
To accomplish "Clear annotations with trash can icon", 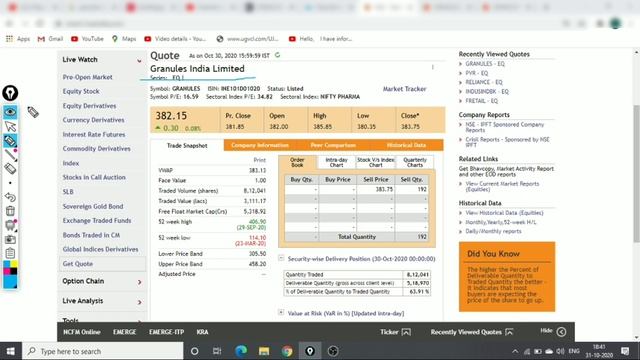I will [x=10, y=211].
